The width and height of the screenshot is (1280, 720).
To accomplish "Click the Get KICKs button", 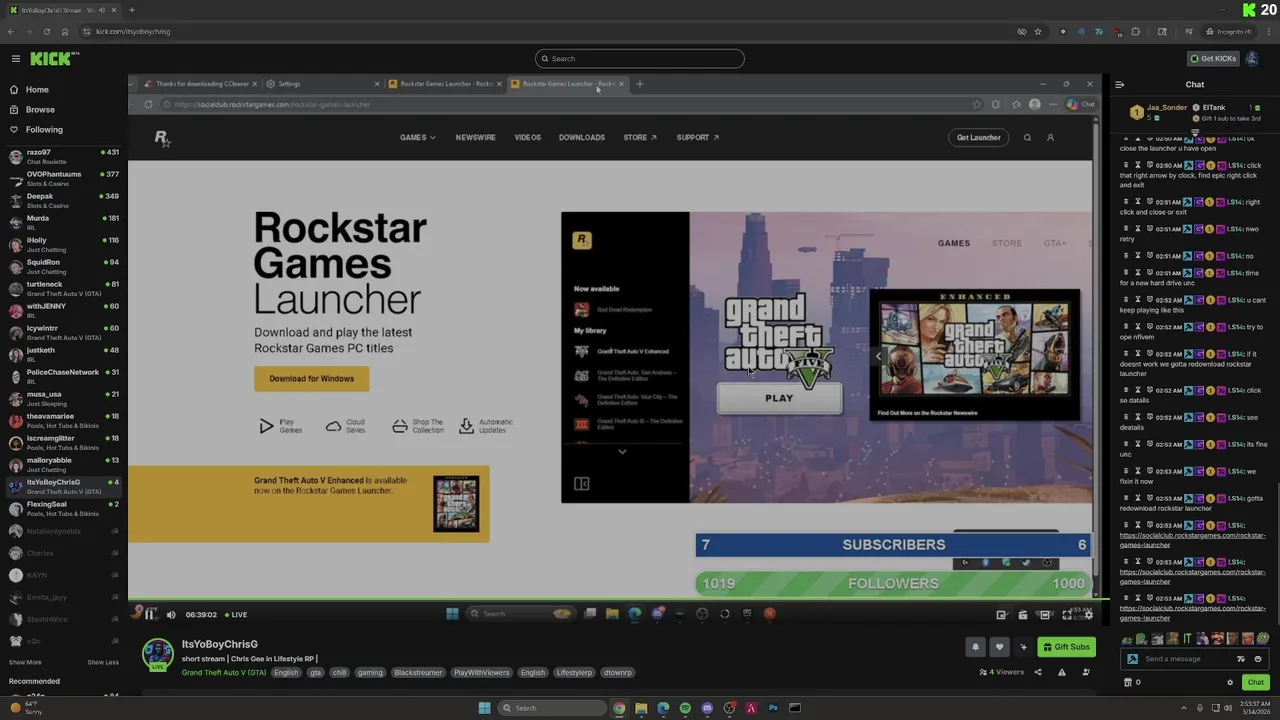I will [x=1213, y=58].
